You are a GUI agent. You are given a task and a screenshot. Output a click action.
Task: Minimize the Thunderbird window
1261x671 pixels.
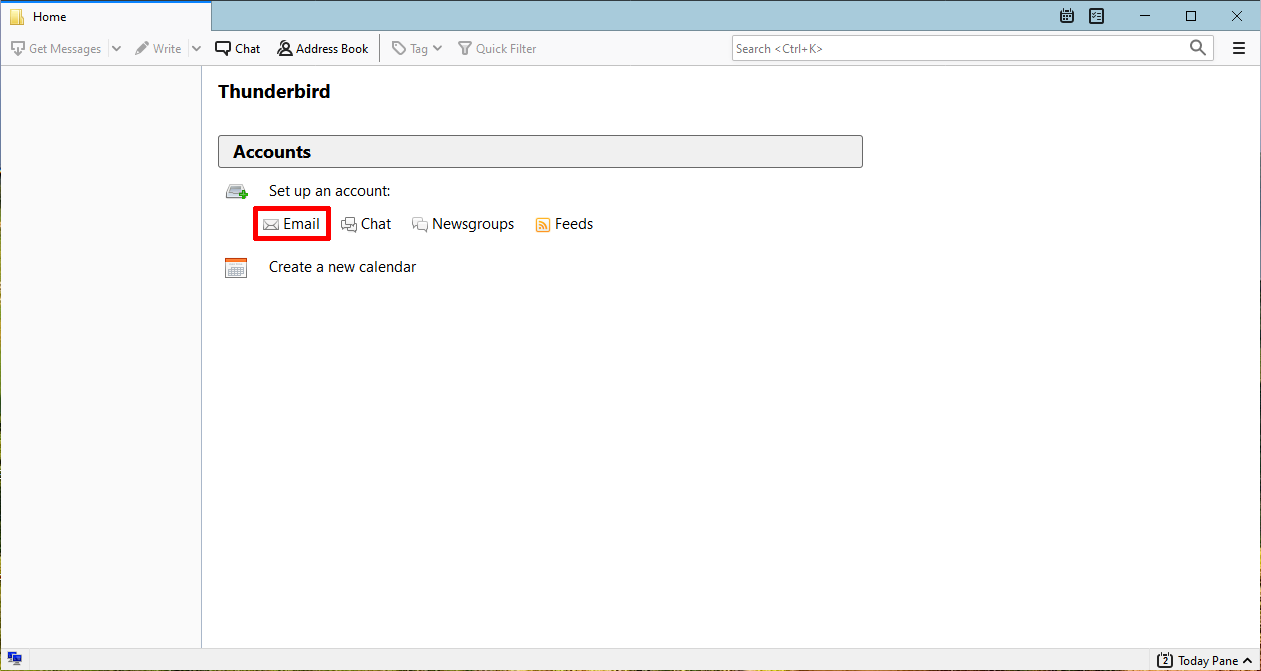point(1145,16)
